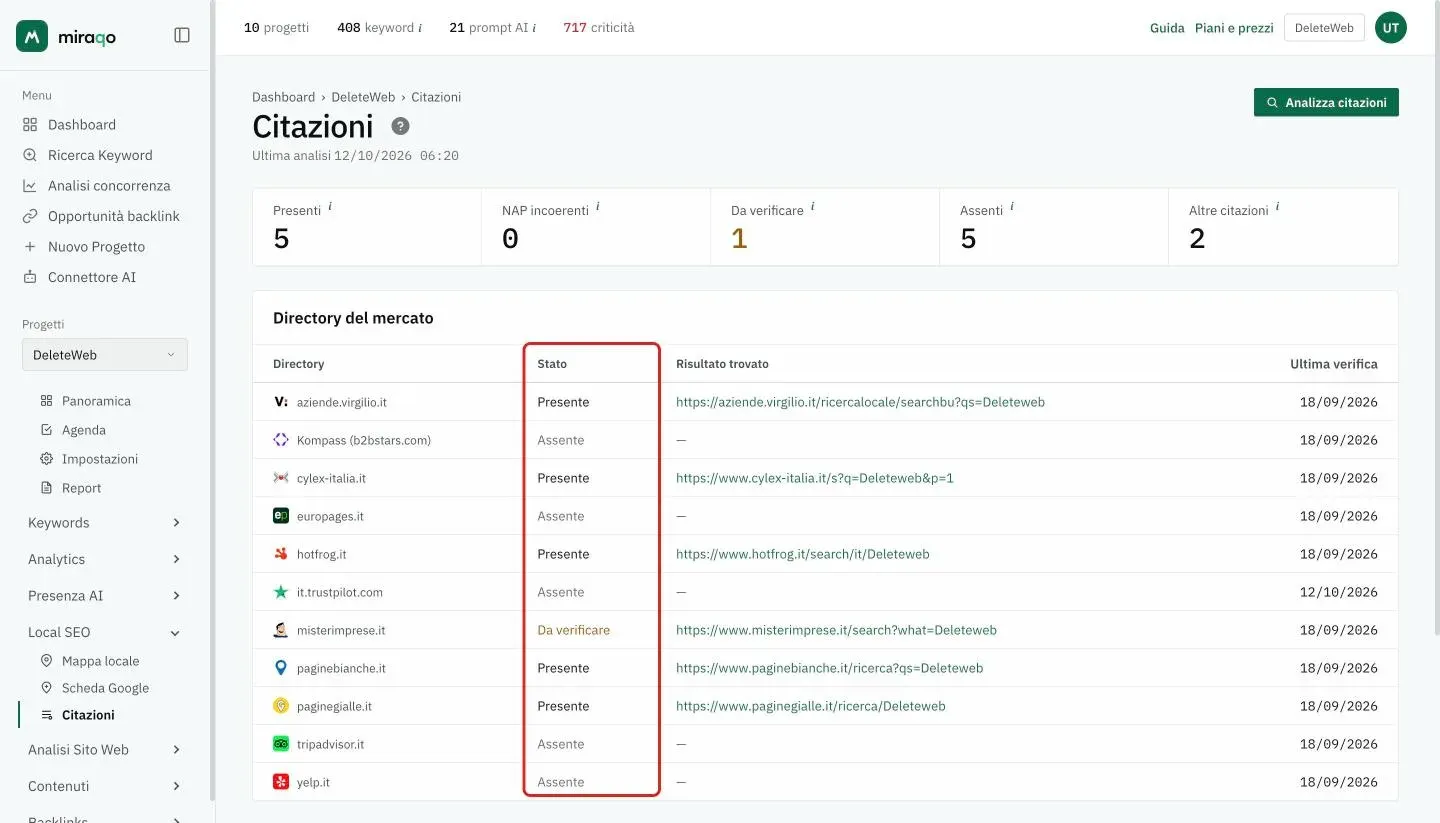Click info icon next to Da verificare
1440x823 pixels.
coord(813,206)
